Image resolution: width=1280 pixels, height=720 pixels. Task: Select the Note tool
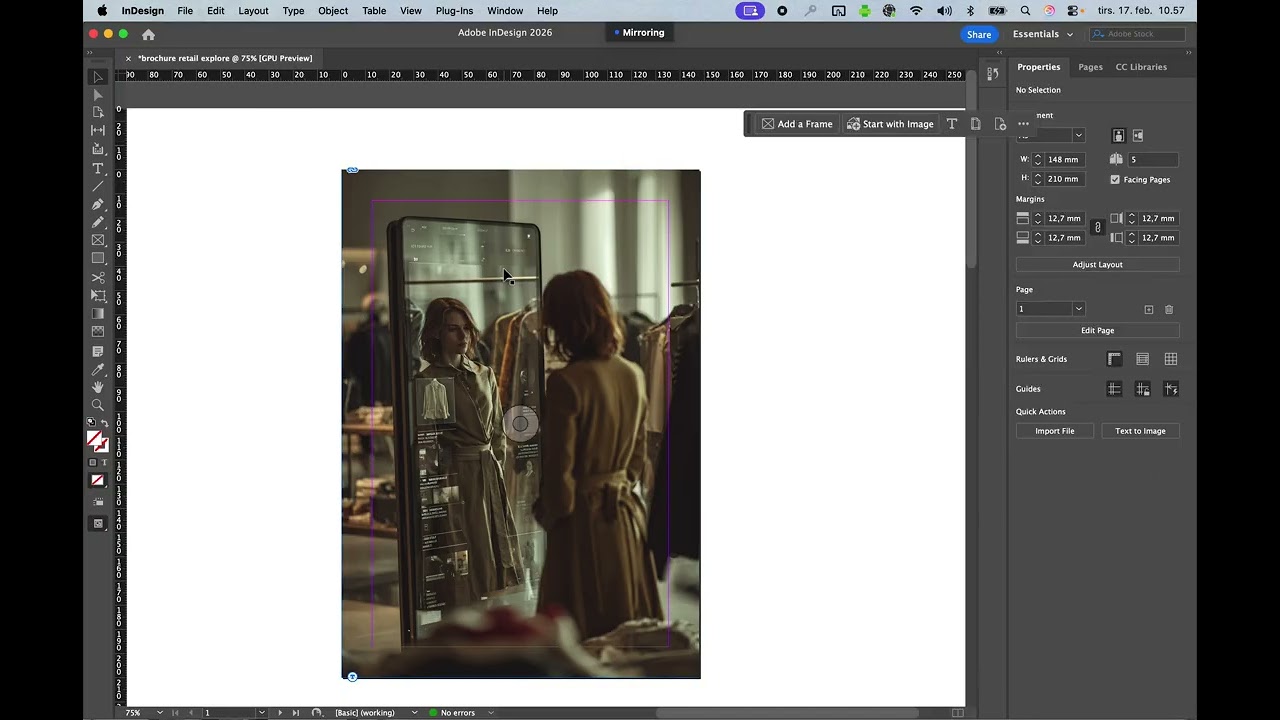point(98,352)
